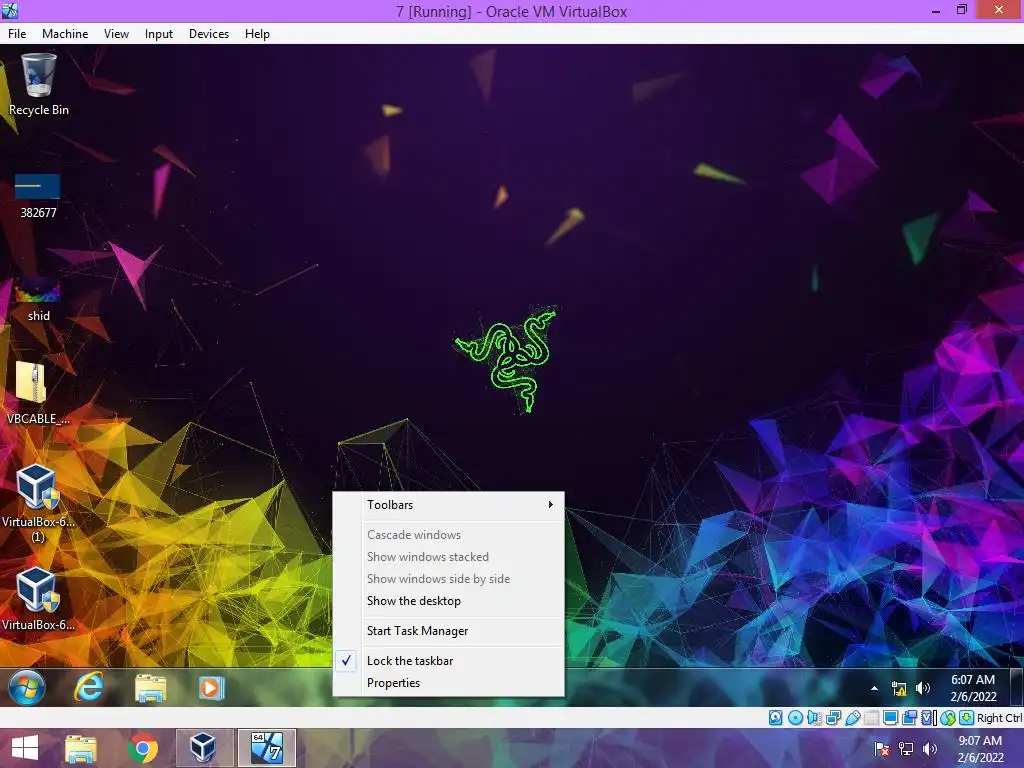Click the VirtualBox shared folders status icon

click(x=871, y=718)
